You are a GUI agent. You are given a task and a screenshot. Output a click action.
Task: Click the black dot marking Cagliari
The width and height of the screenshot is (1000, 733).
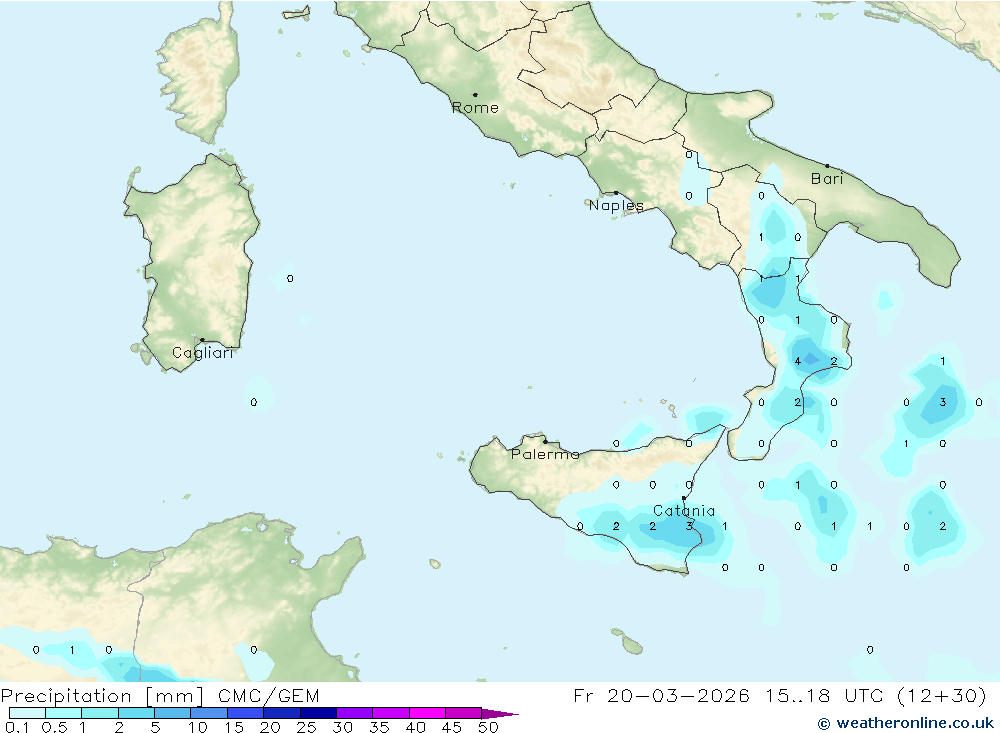[x=202, y=340]
